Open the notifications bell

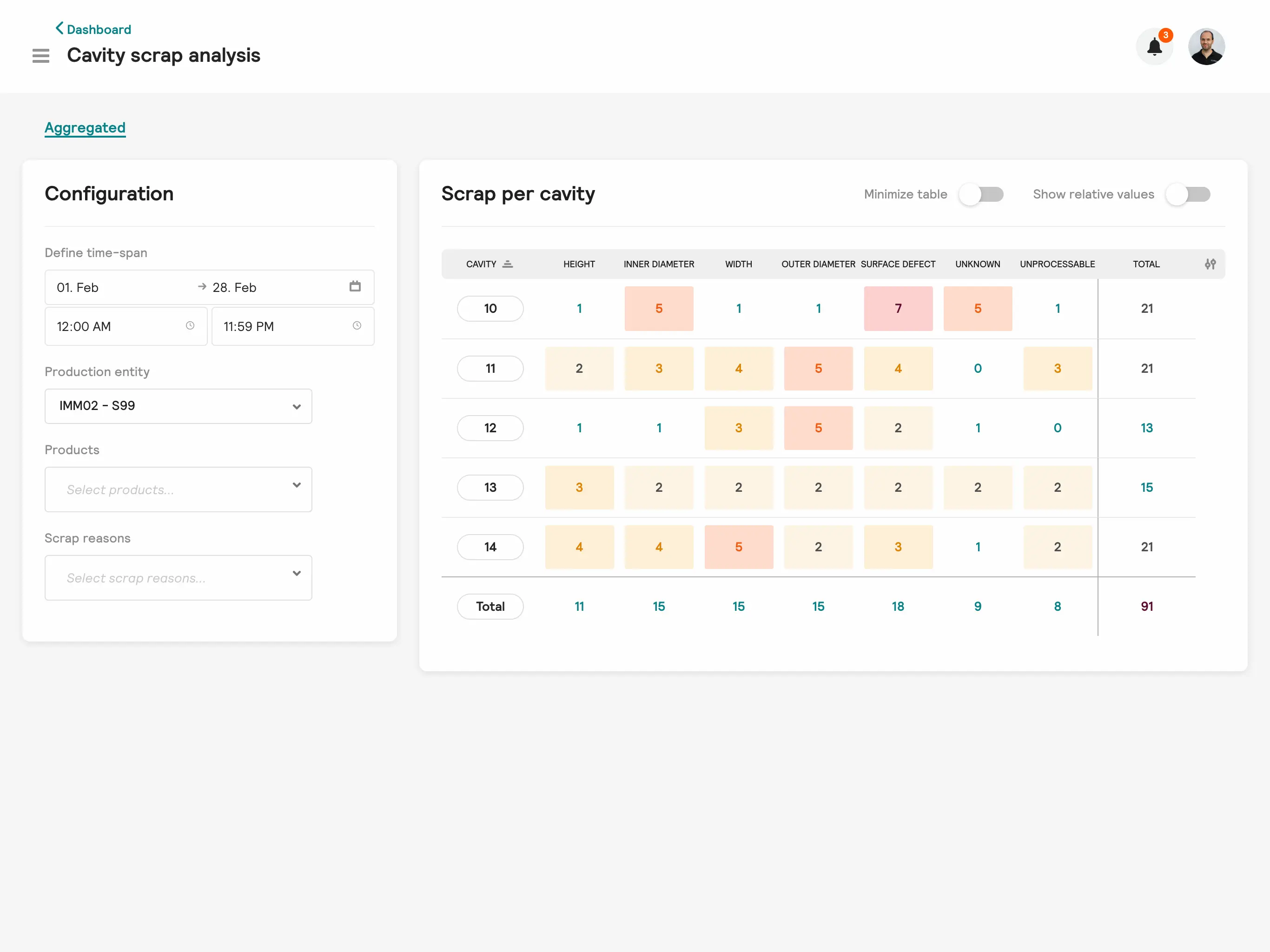click(1154, 46)
